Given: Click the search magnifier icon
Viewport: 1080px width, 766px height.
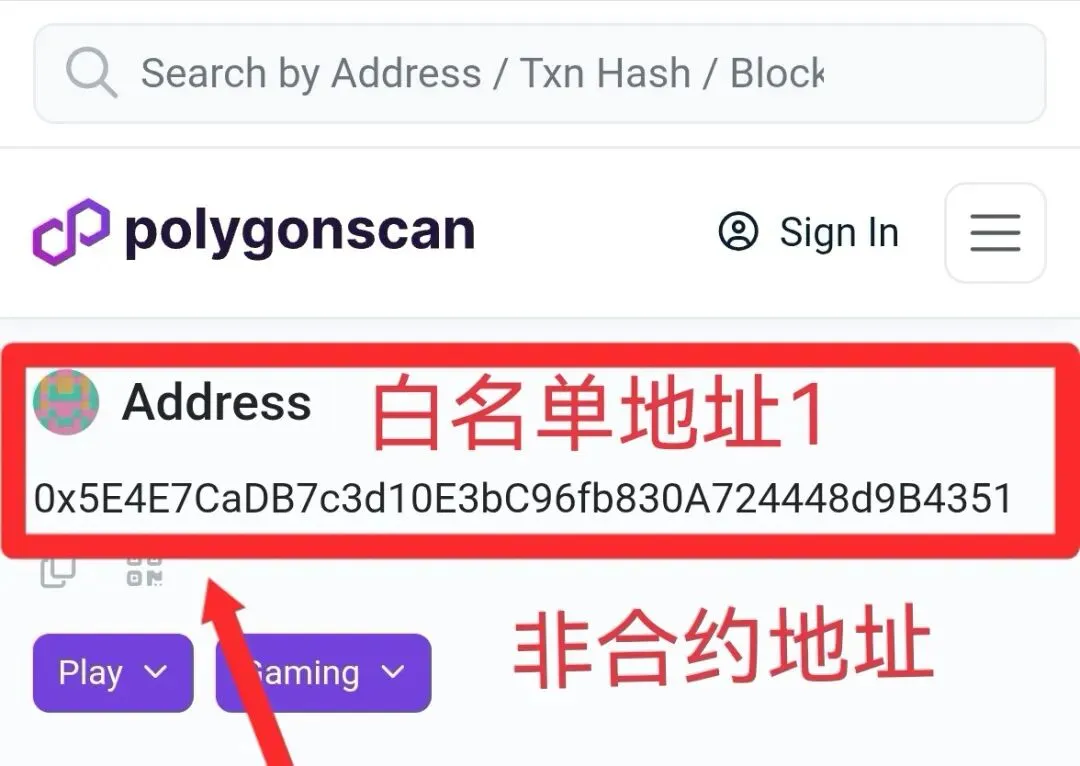Looking at the screenshot, I should 91,72.
